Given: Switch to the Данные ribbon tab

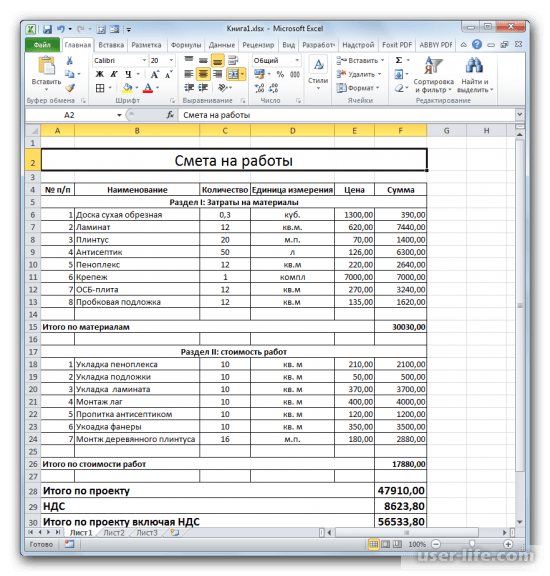Looking at the screenshot, I should tap(222, 45).
